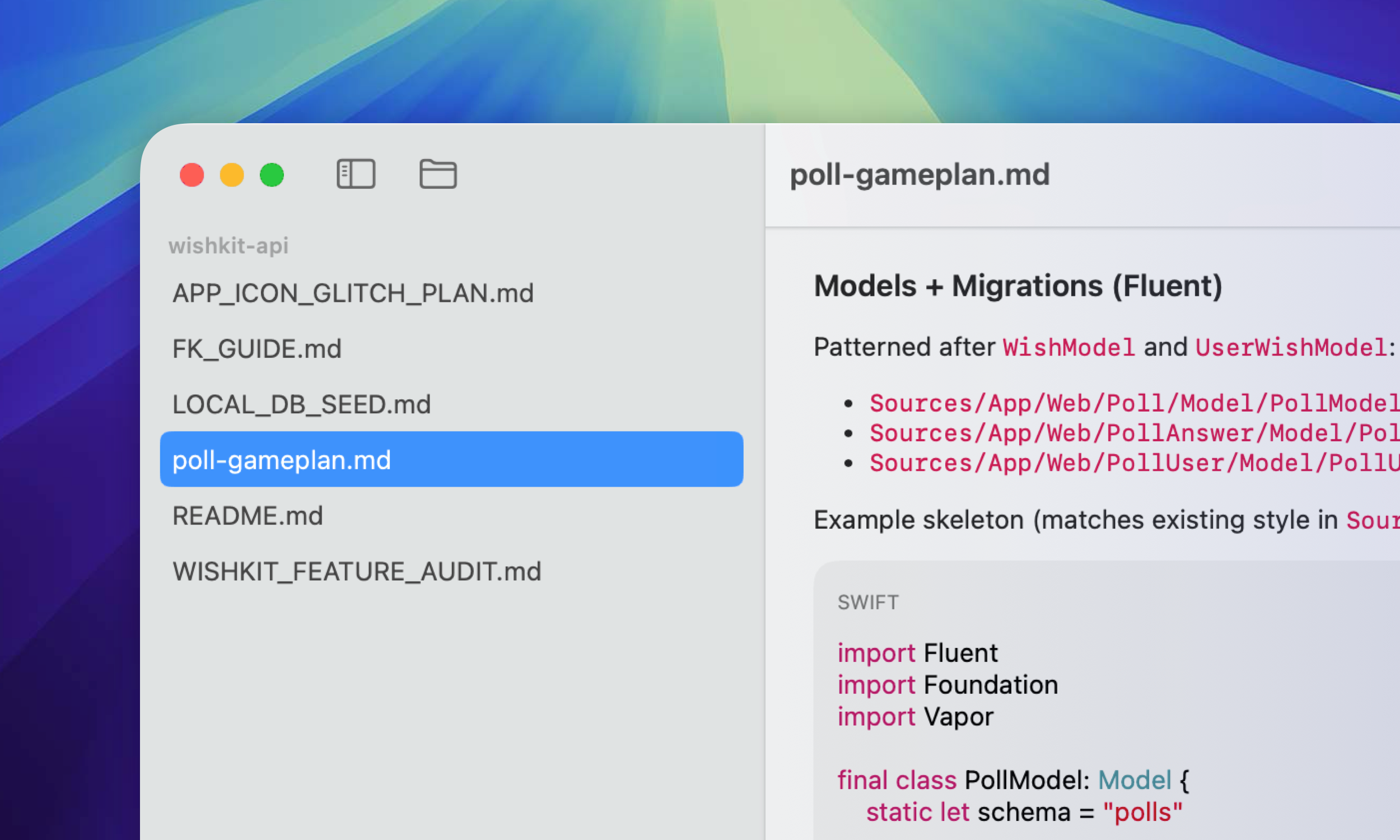1400x840 pixels.
Task: Select APP_ICON_GLITCH_PLAN.md
Action: (353, 293)
